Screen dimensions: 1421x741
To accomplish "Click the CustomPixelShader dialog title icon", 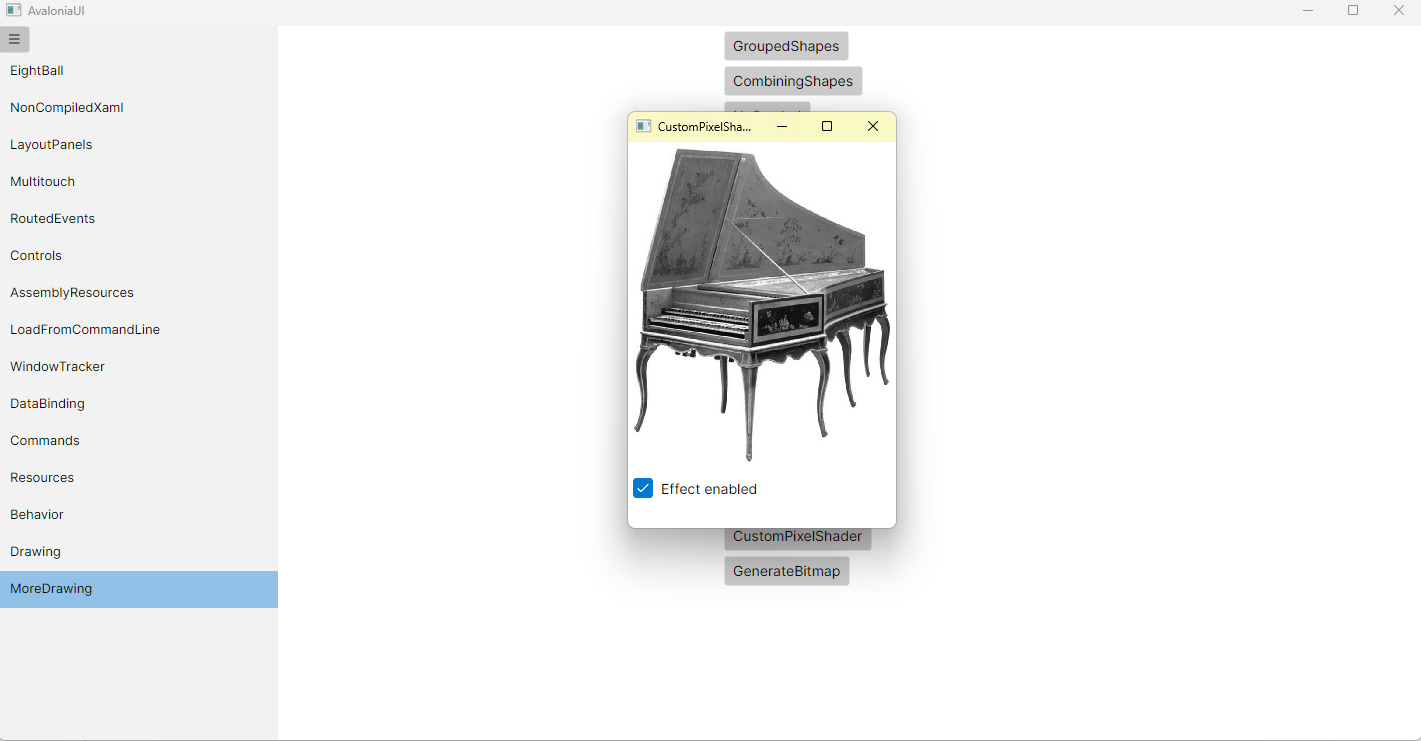I will [x=644, y=126].
